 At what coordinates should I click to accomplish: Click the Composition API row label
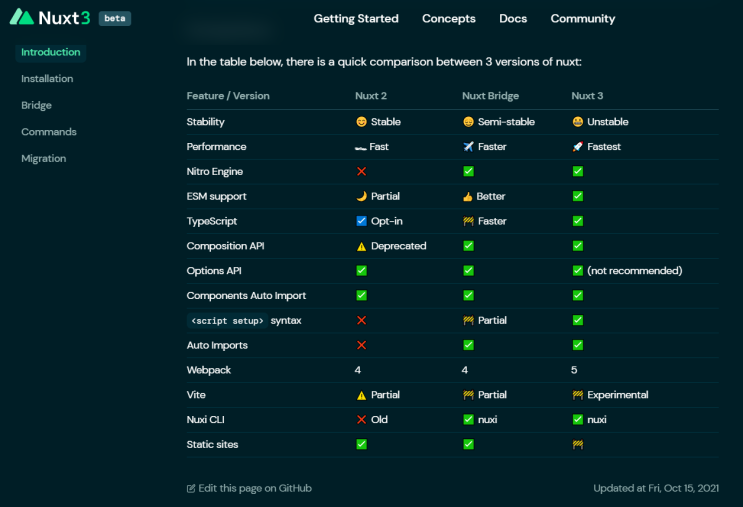226,246
